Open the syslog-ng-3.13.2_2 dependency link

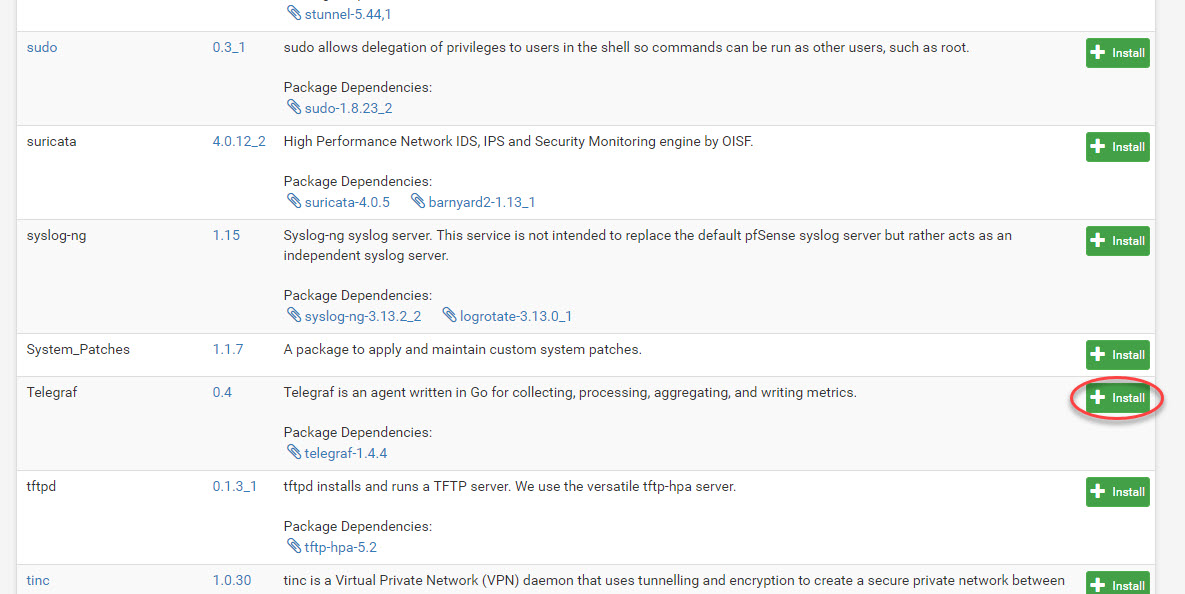tap(363, 317)
